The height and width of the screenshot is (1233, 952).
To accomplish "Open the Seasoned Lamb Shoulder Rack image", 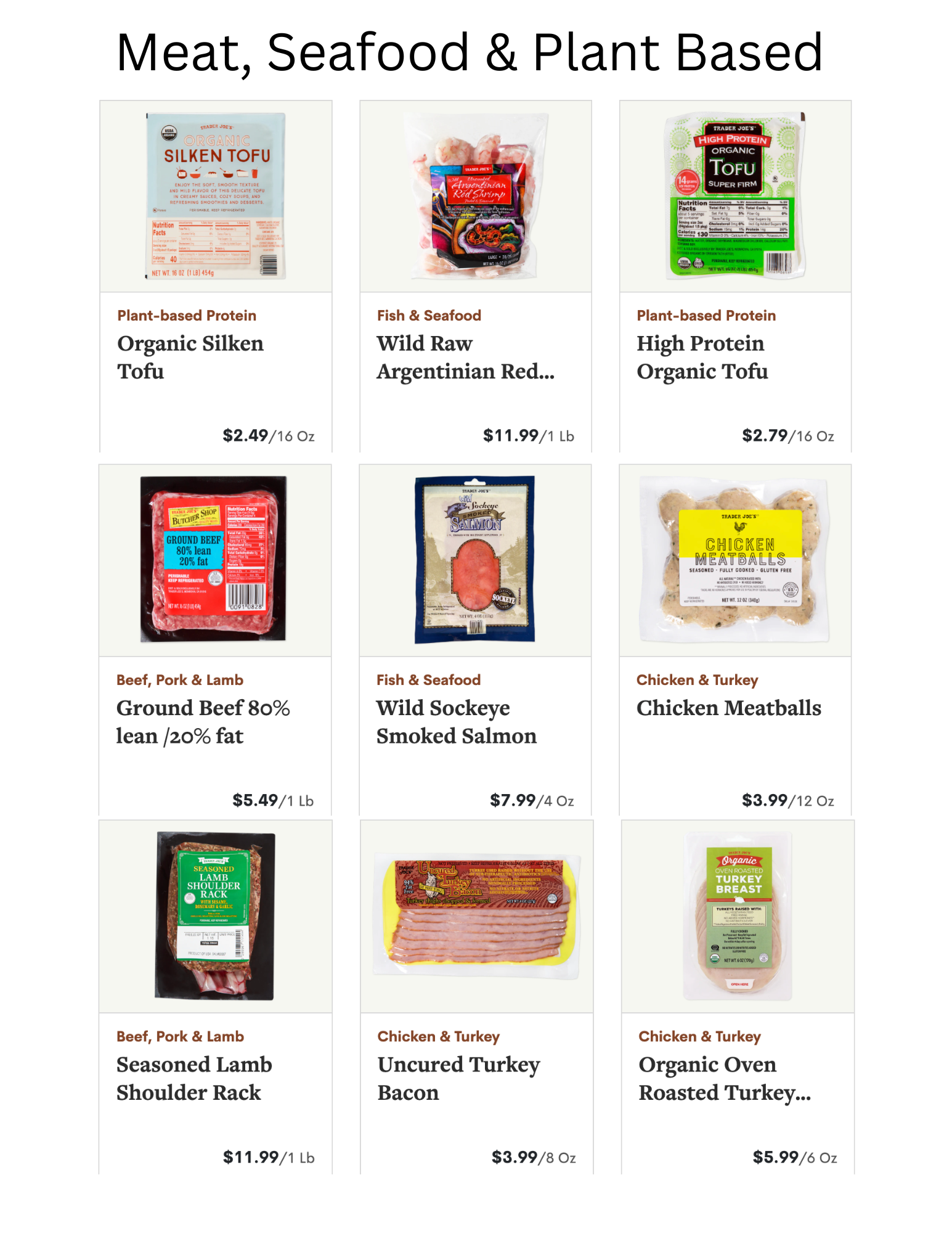I will tap(215, 916).
